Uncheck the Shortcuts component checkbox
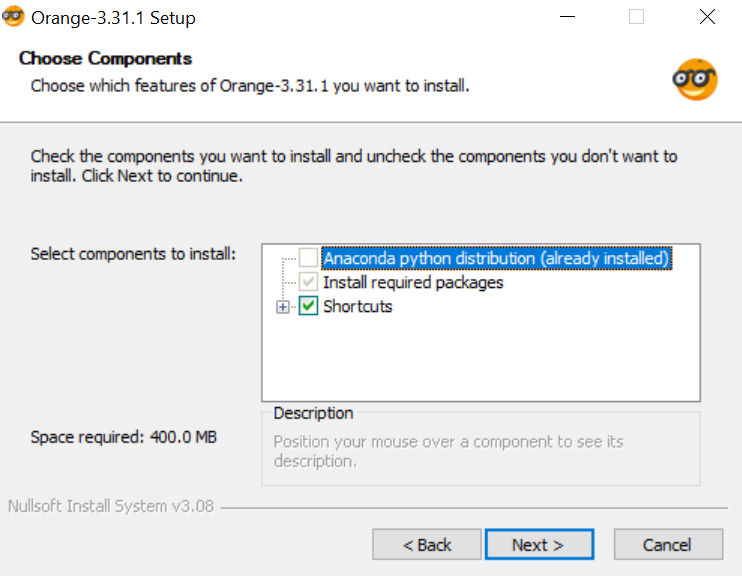Viewport: 742px width, 576px height. point(309,306)
